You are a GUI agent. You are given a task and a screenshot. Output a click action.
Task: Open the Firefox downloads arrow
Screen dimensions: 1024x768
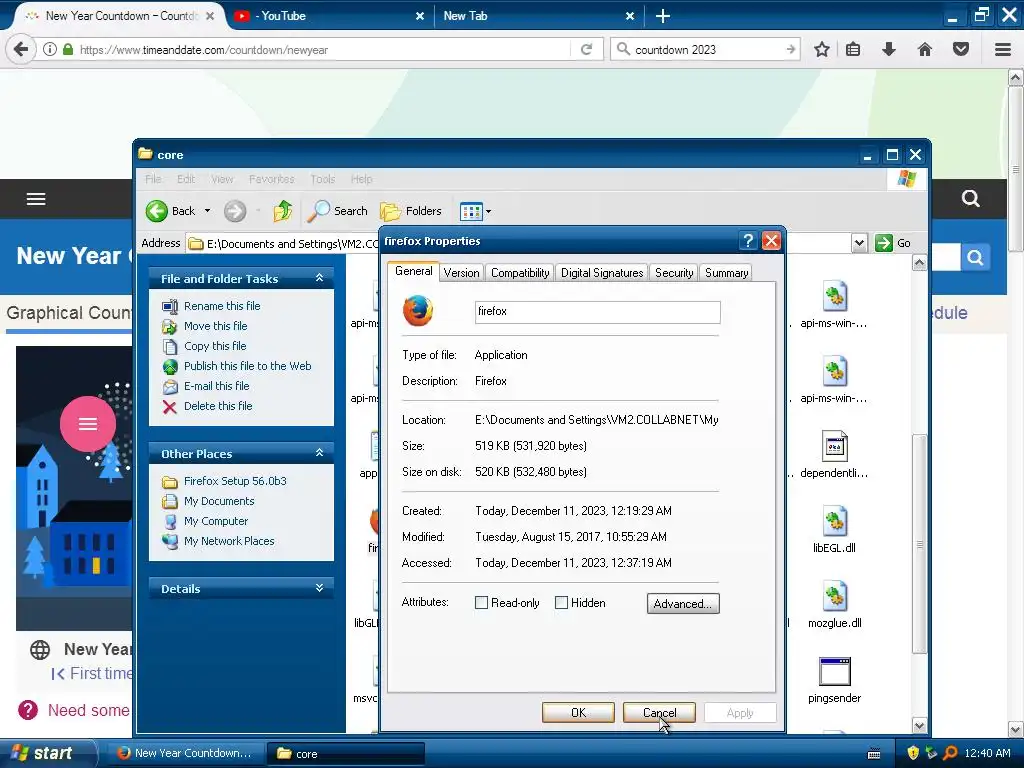[x=889, y=50]
